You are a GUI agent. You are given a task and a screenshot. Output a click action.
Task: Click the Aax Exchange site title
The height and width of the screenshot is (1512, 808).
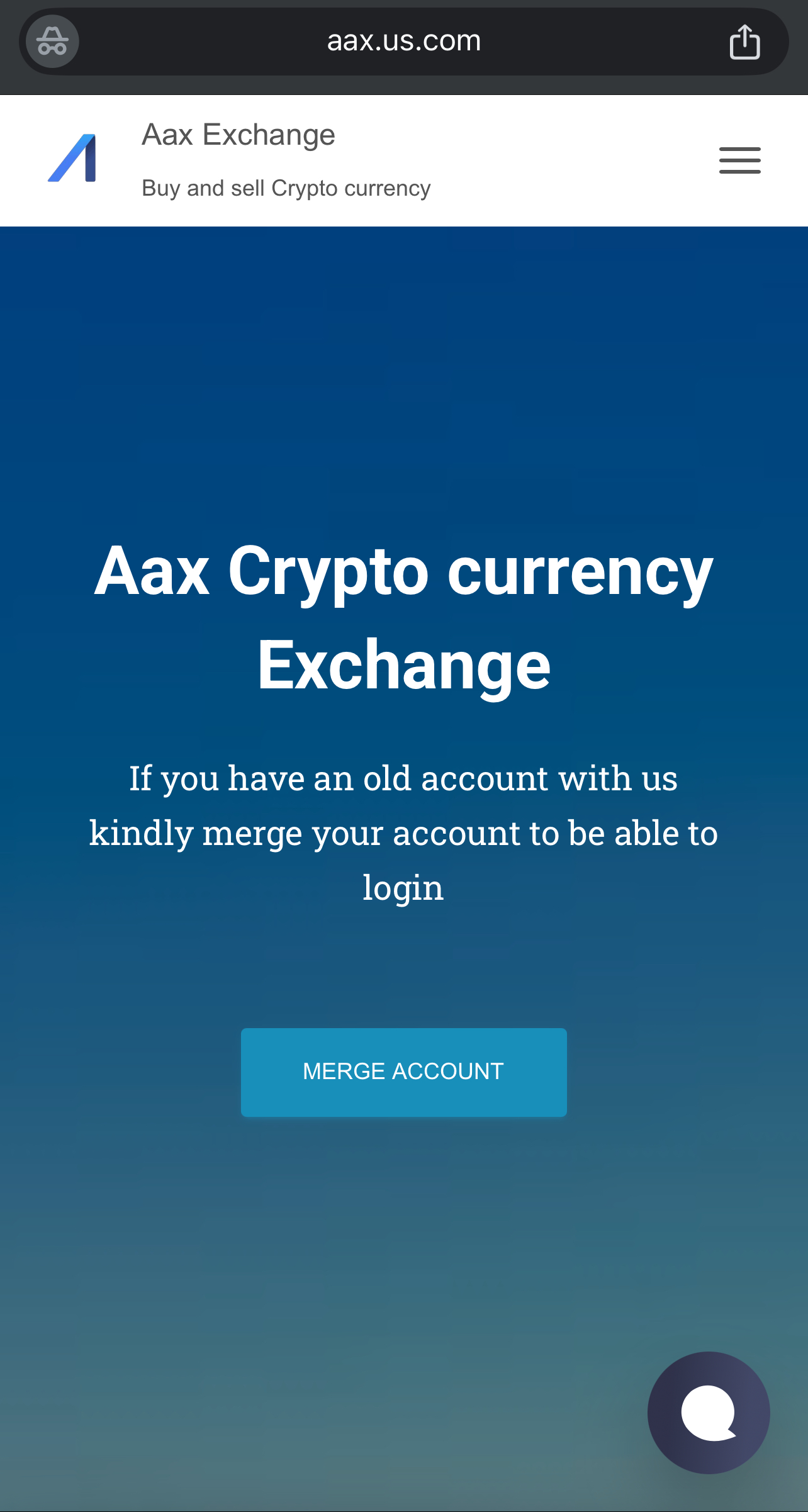pos(238,135)
